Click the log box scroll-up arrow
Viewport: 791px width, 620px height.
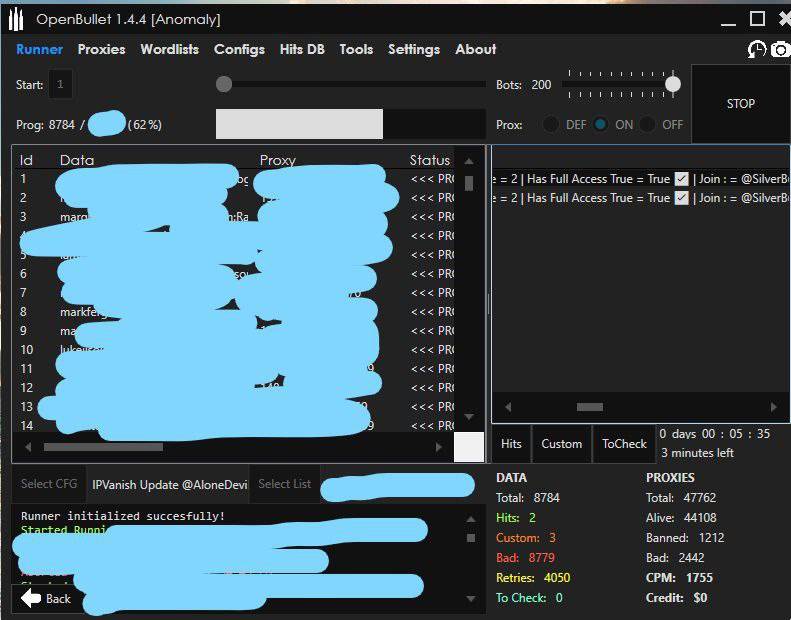(x=471, y=519)
